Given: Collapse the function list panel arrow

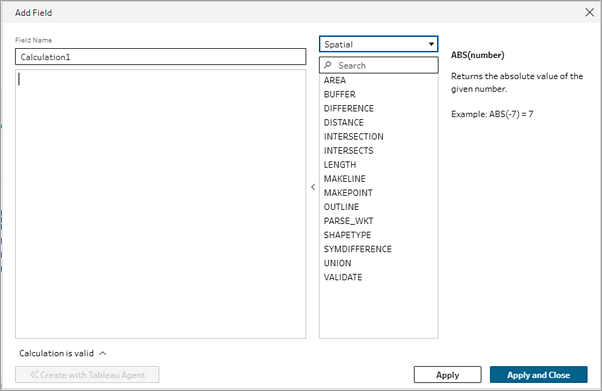Looking at the screenshot, I should pos(313,187).
